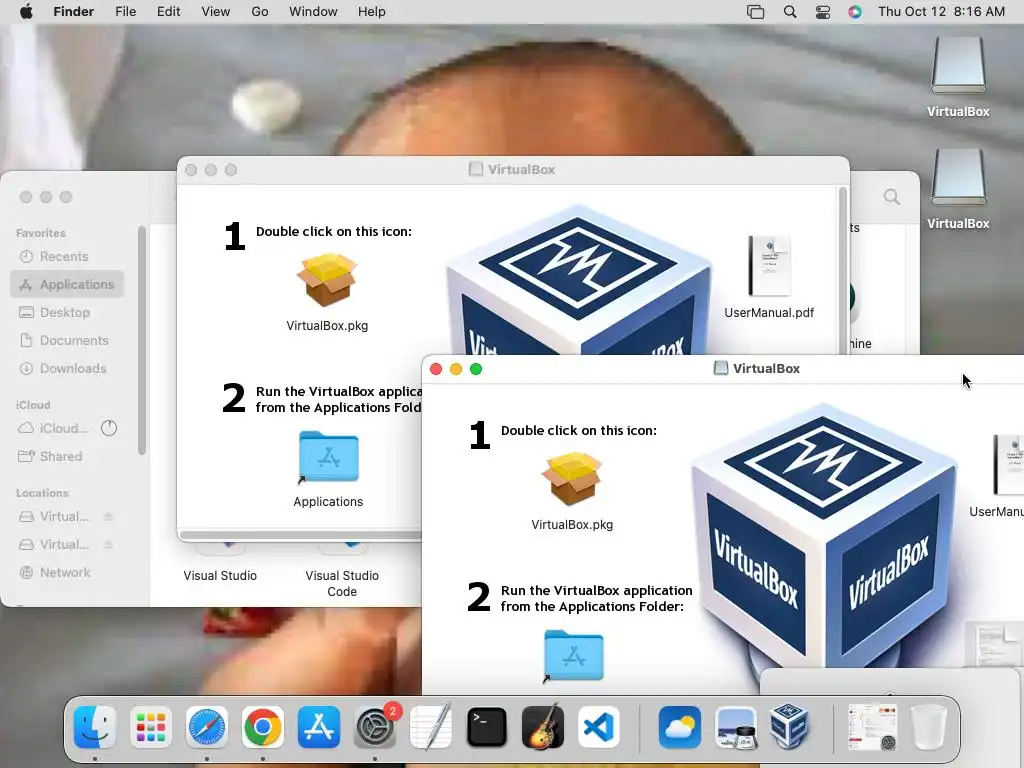This screenshot has width=1024, height=768.
Task: Close the front VirtualBox window
Action: pos(436,369)
